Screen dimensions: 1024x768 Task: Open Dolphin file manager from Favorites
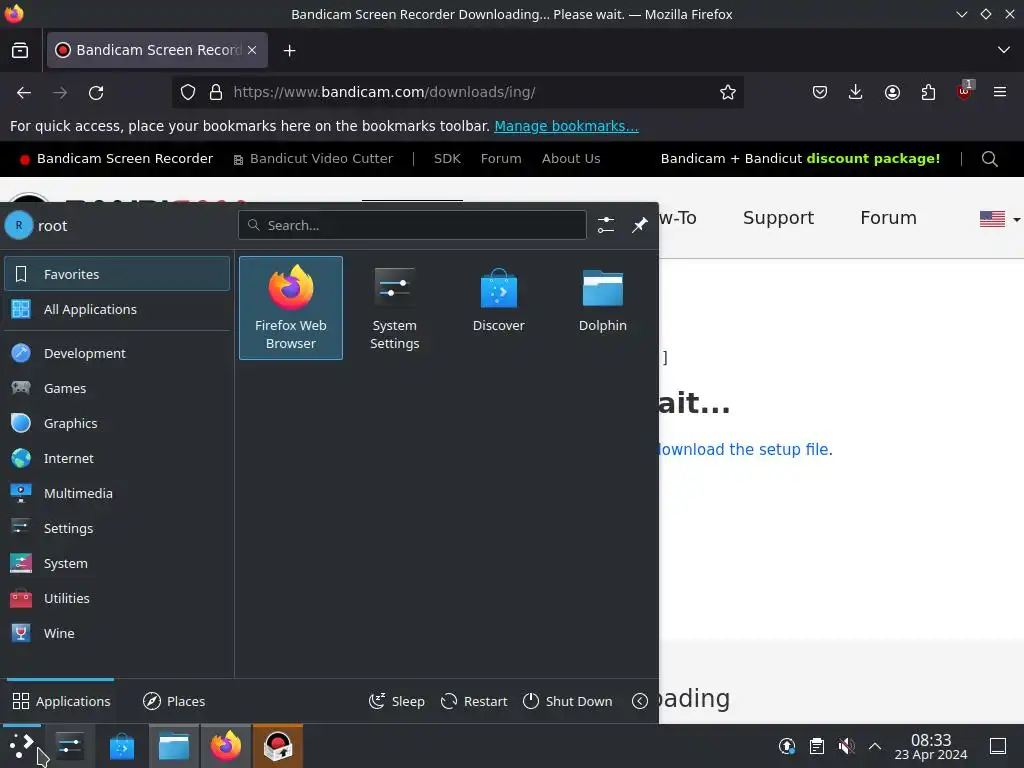coord(602,308)
